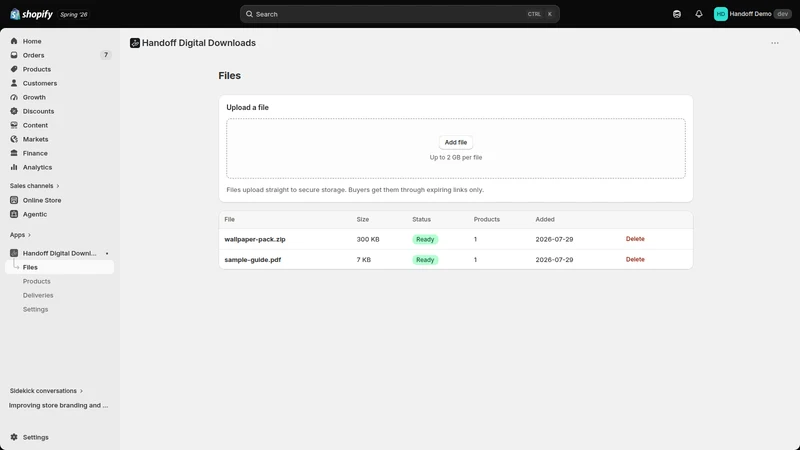Select the sample-guide.pdf file name
This screenshot has width=800, height=450.
coord(253,260)
